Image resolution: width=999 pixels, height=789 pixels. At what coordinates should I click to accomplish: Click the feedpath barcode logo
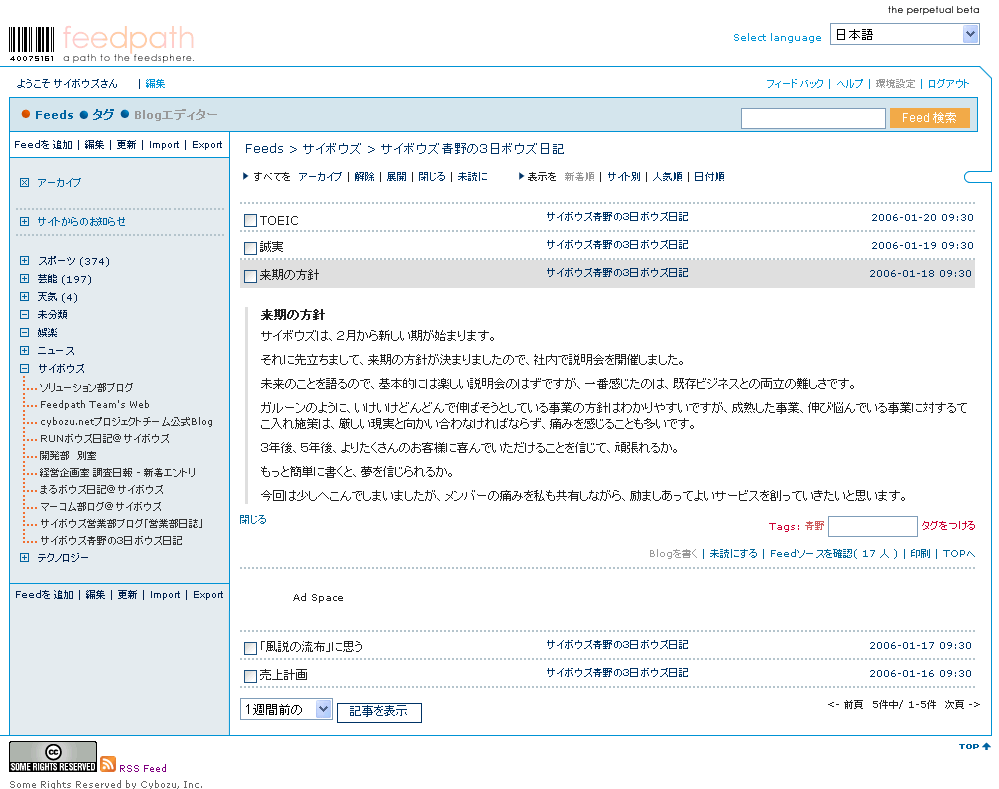point(32,44)
